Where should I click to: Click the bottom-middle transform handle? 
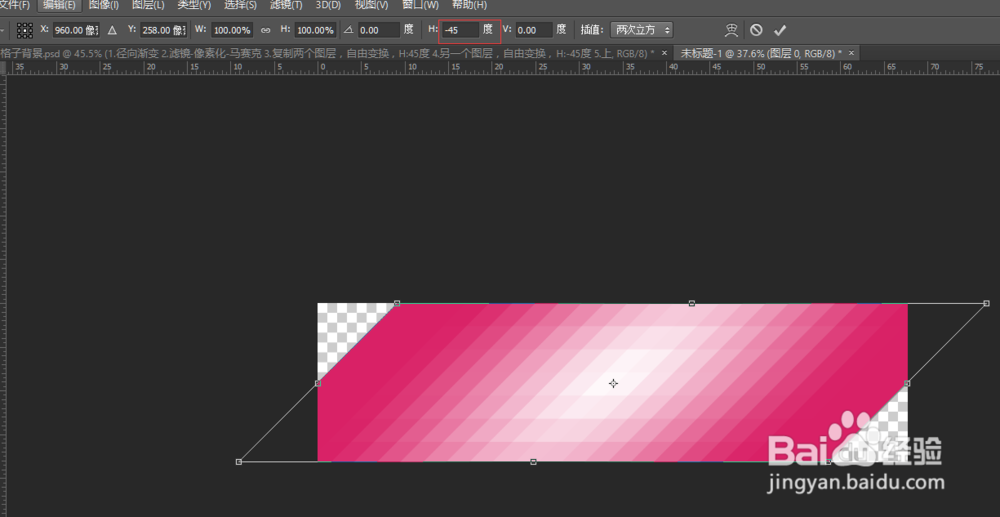(x=533, y=462)
